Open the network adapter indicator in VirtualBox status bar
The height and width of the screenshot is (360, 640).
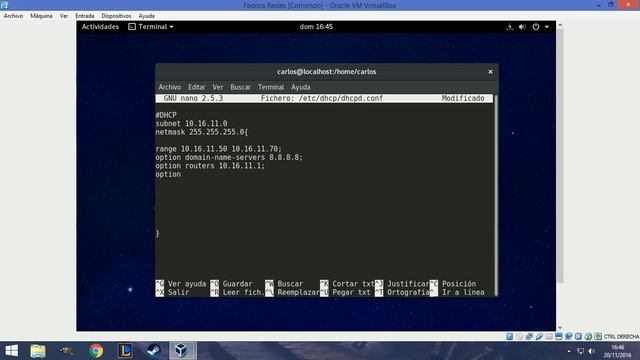click(x=529, y=336)
